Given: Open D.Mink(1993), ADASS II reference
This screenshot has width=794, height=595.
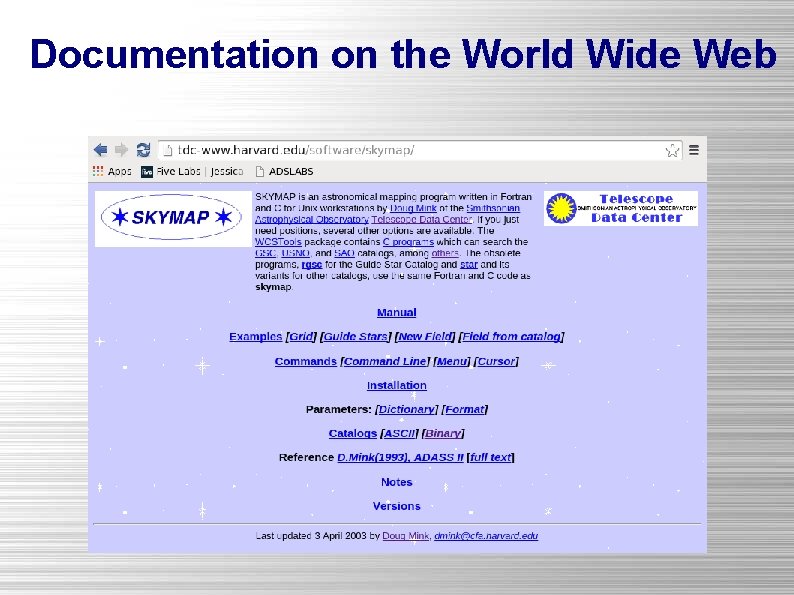Looking at the screenshot, I should click(400, 457).
